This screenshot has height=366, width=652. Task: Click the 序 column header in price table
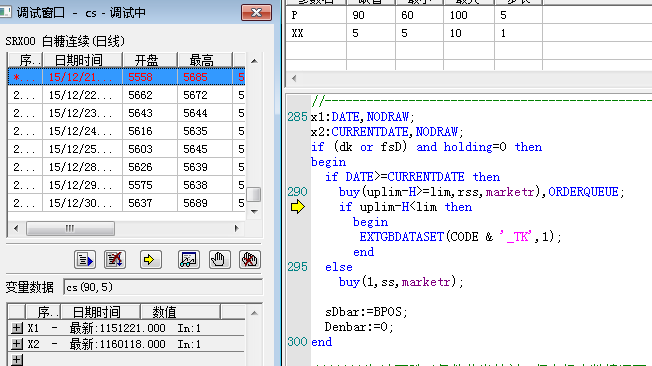pos(25,60)
